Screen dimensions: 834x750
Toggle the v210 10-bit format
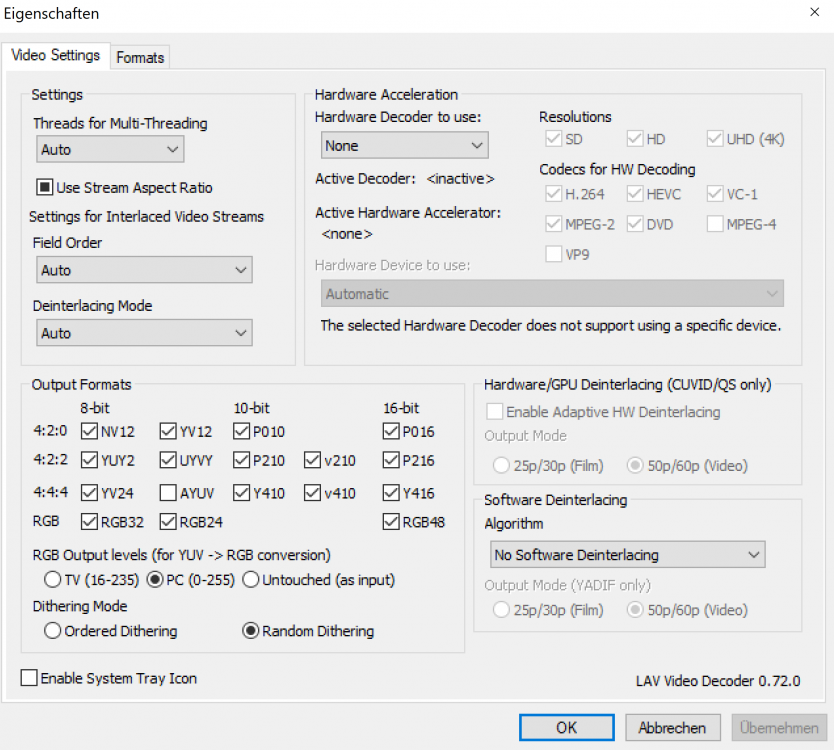click(313, 461)
